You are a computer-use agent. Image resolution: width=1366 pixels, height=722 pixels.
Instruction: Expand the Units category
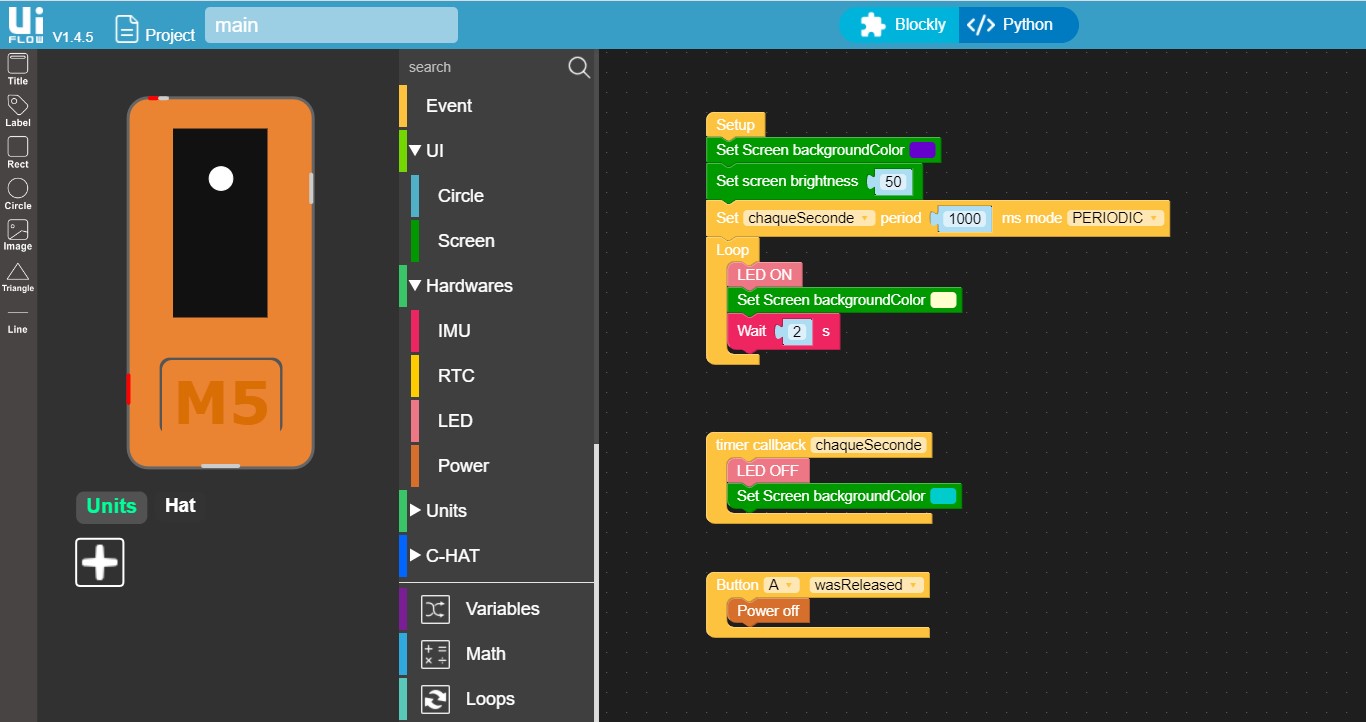[415, 511]
